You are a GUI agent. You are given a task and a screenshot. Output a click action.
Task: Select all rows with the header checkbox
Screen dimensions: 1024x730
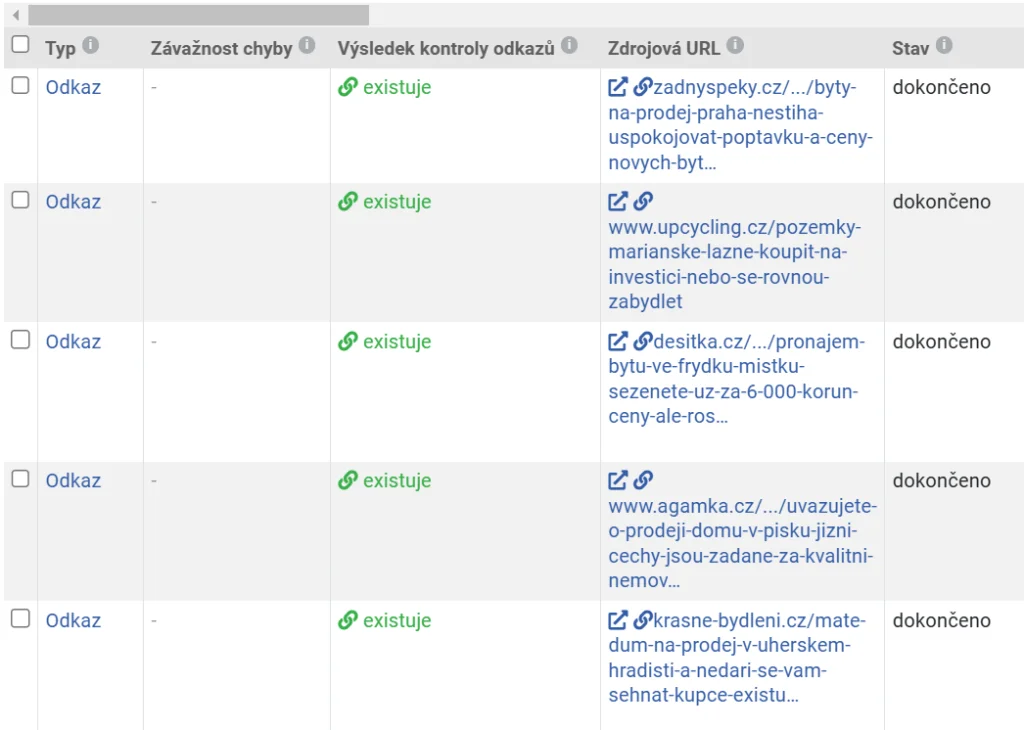[19, 44]
